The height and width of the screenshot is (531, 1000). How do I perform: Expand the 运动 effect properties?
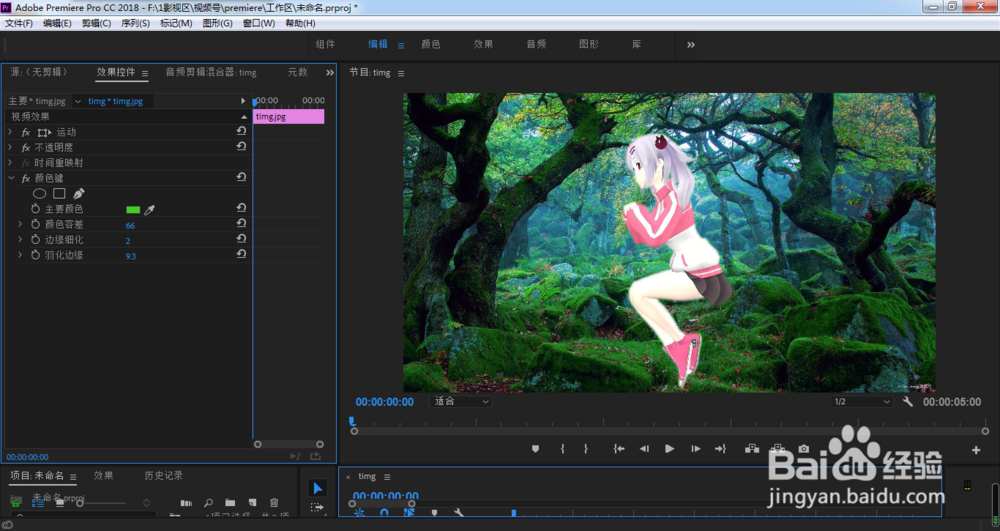tap(10, 131)
